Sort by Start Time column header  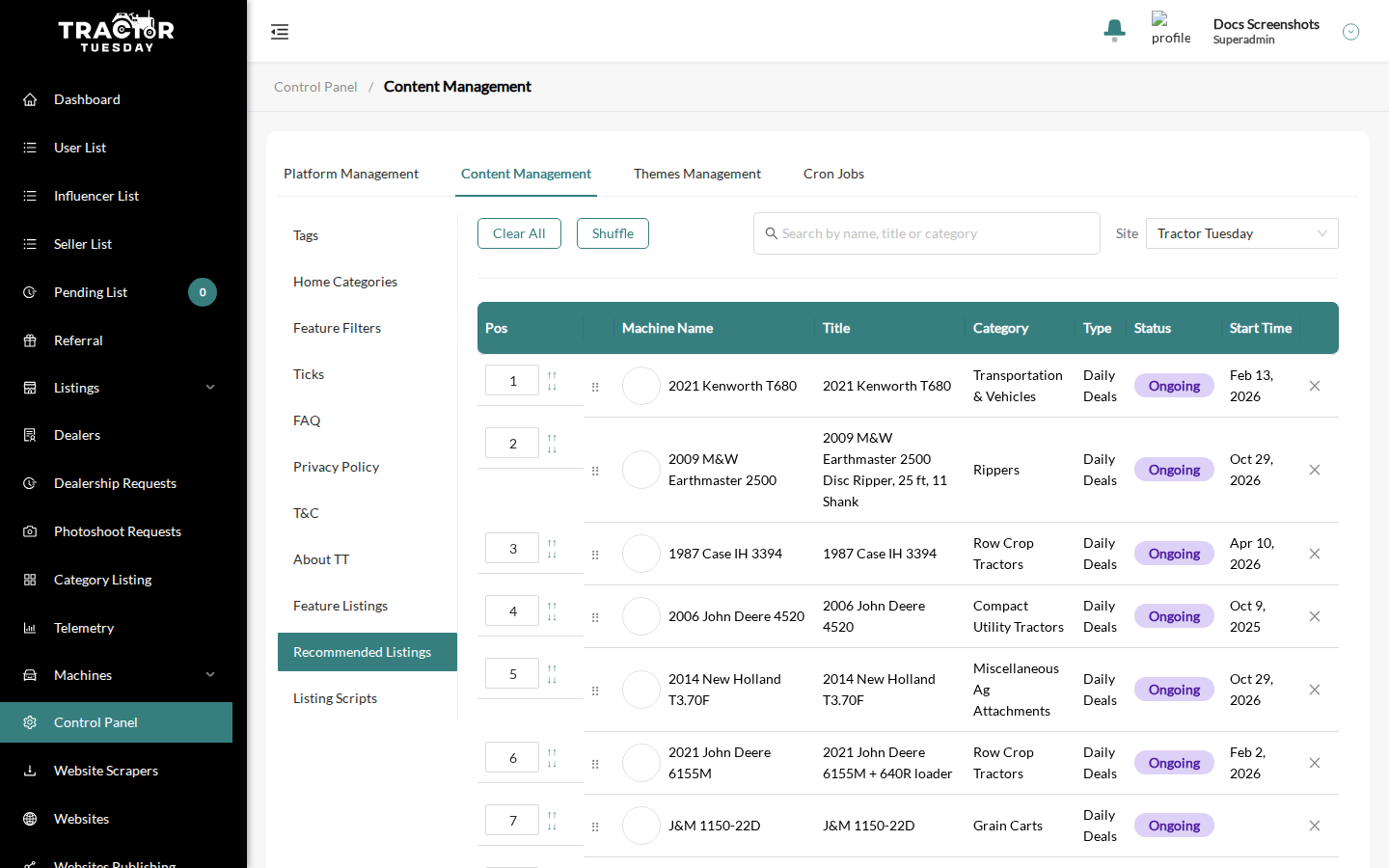coord(1260,328)
